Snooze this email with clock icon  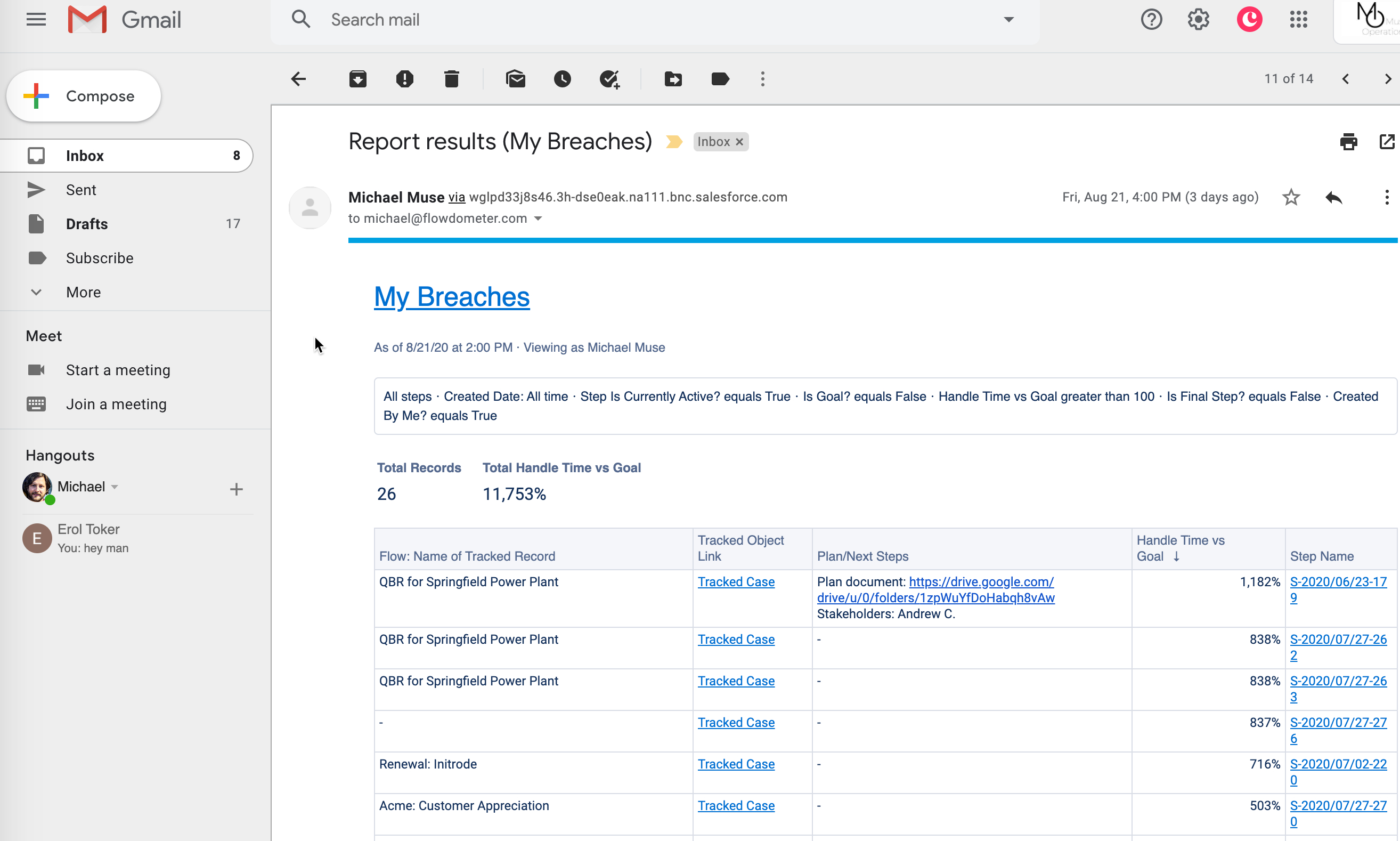pos(563,79)
